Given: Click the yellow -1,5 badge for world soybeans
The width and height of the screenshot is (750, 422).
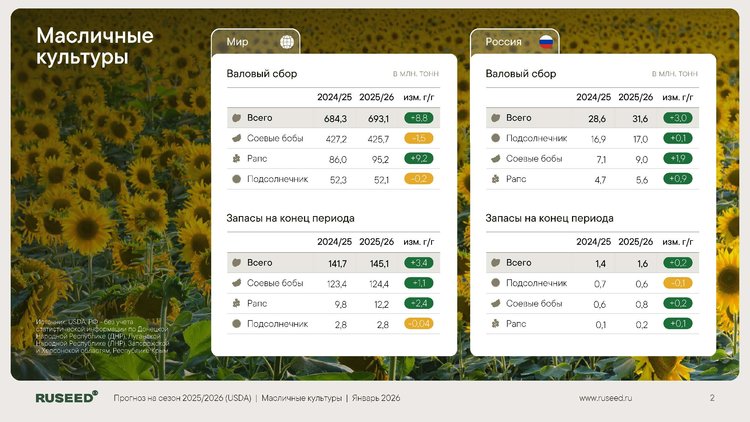Looking at the screenshot, I should pyautogui.click(x=418, y=138).
